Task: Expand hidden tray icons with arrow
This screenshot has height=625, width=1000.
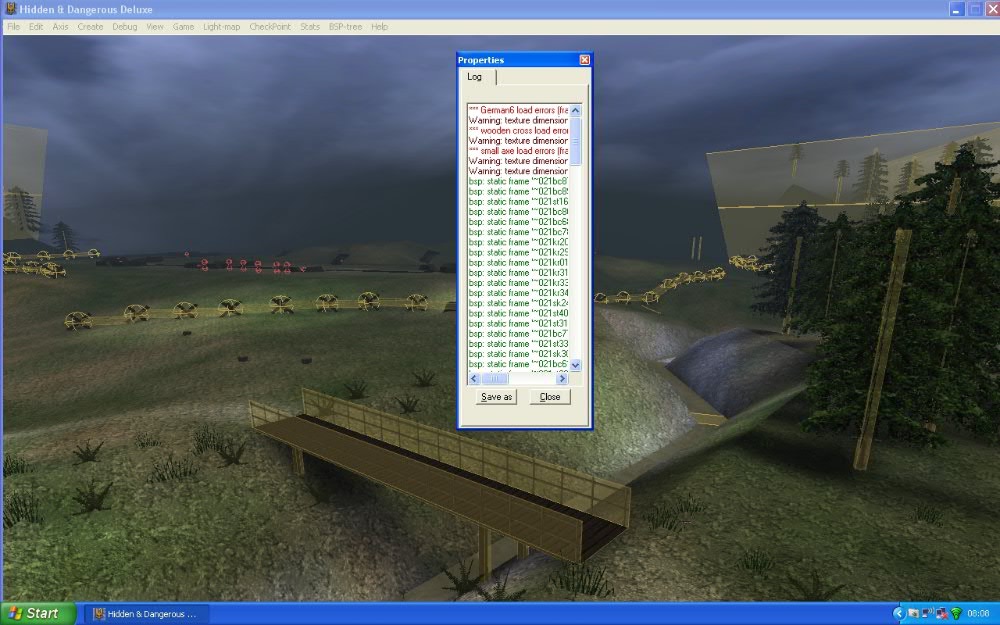Action: [x=899, y=614]
